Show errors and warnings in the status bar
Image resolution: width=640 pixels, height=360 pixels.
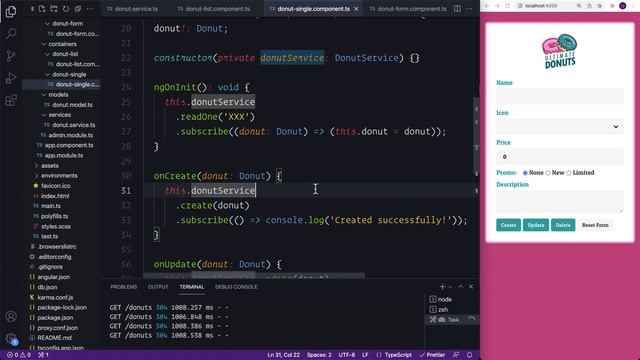pos(19,355)
